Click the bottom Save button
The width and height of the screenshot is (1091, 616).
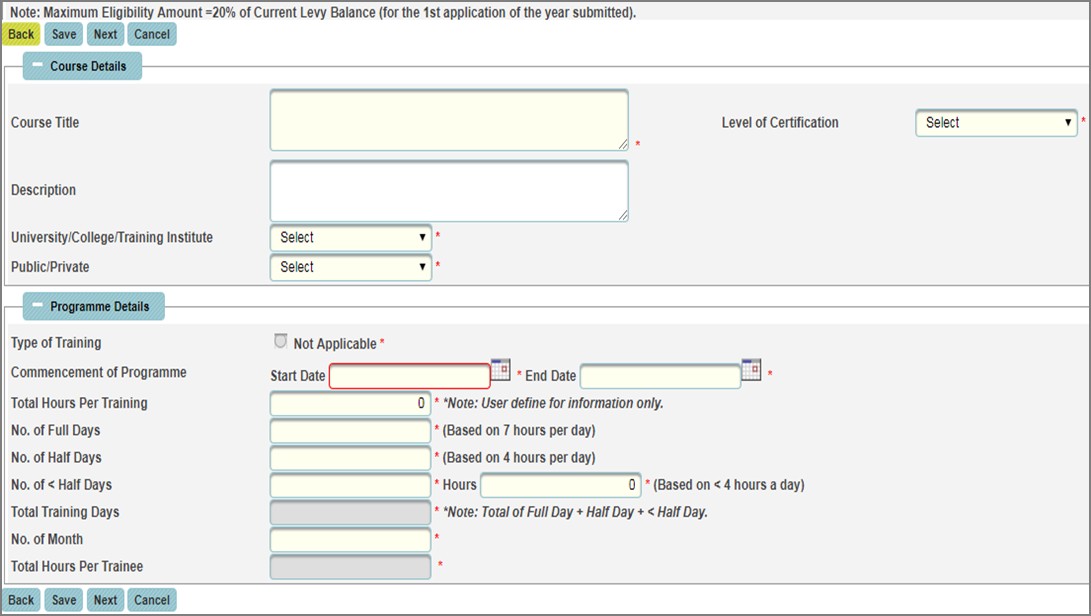point(64,600)
